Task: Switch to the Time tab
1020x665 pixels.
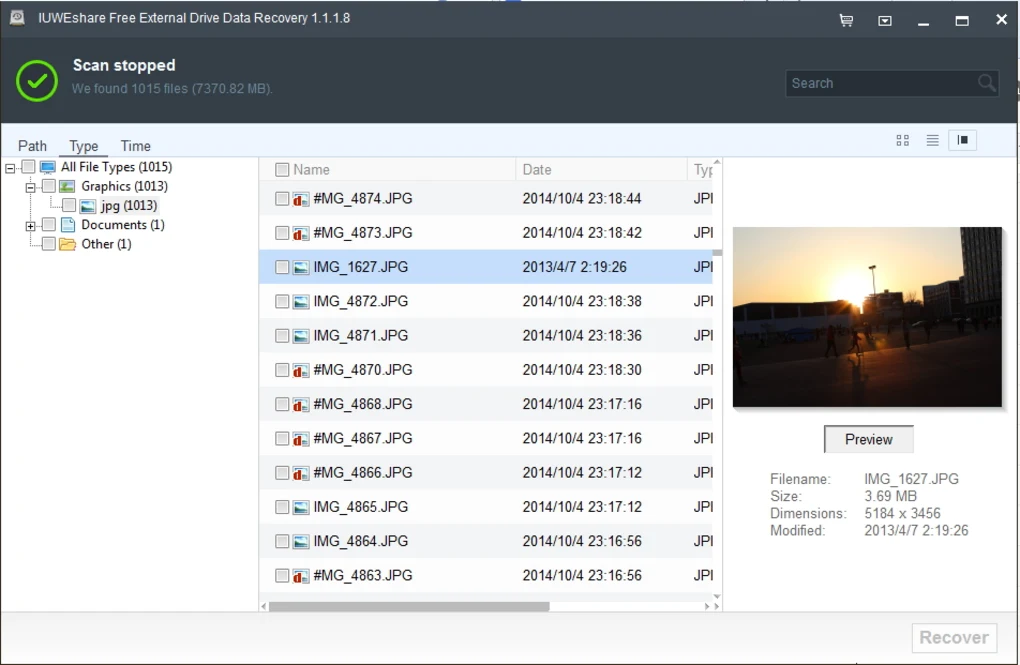Action: [135, 146]
